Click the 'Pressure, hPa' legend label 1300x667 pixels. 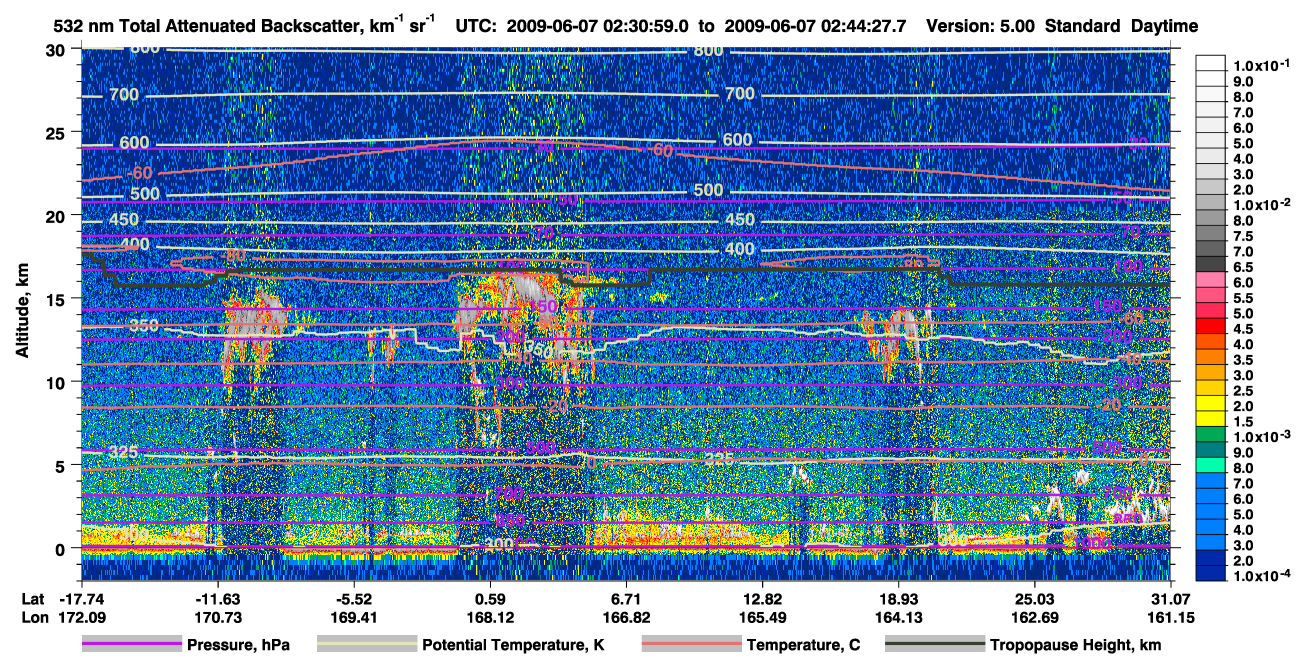pyautogui.click(x=237, y=645)
